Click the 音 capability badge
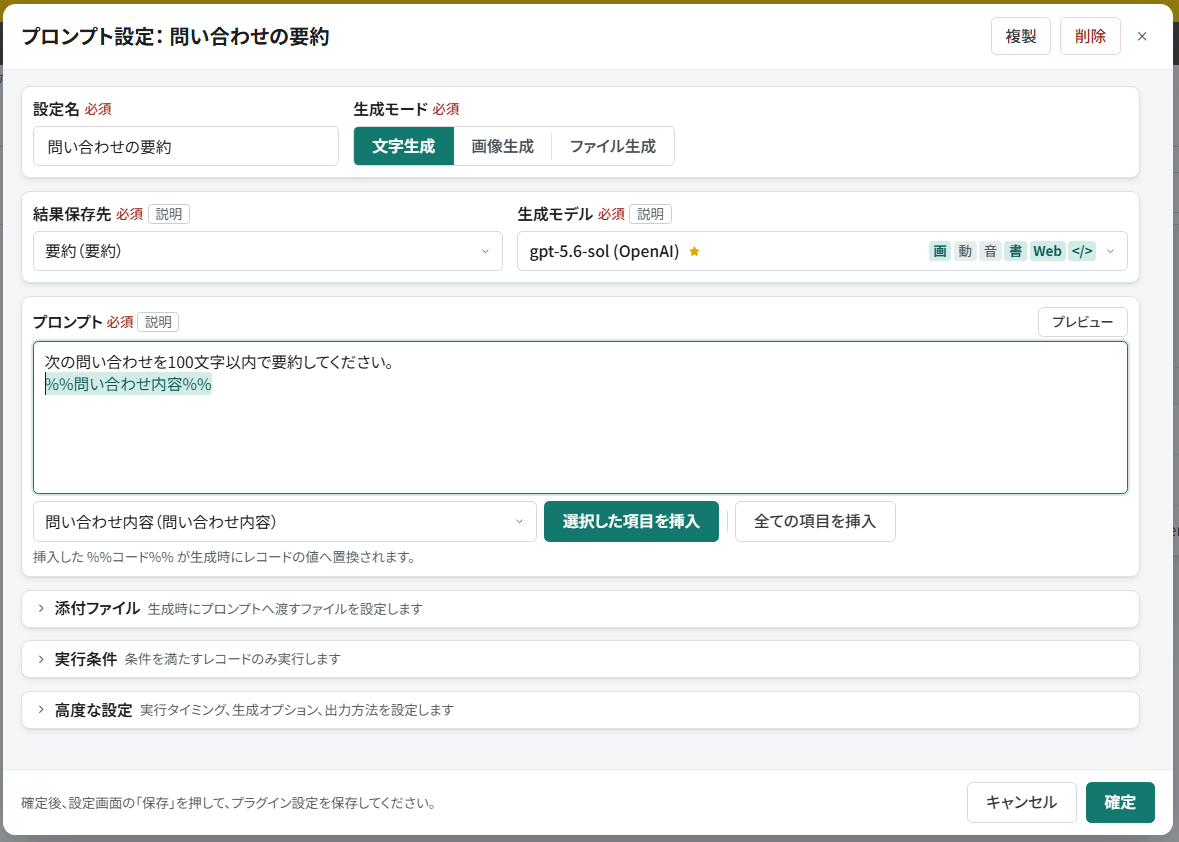1179x842 pixels. [x=990, y=251]
